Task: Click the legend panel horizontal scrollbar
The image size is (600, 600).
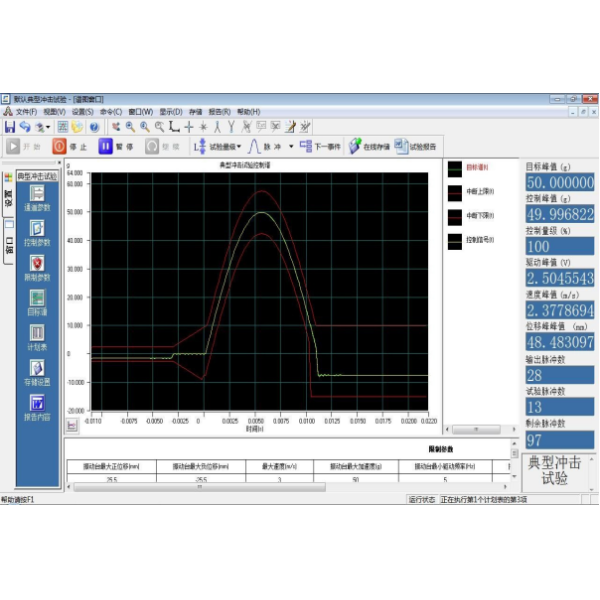Action: click(x=476, y=429)
